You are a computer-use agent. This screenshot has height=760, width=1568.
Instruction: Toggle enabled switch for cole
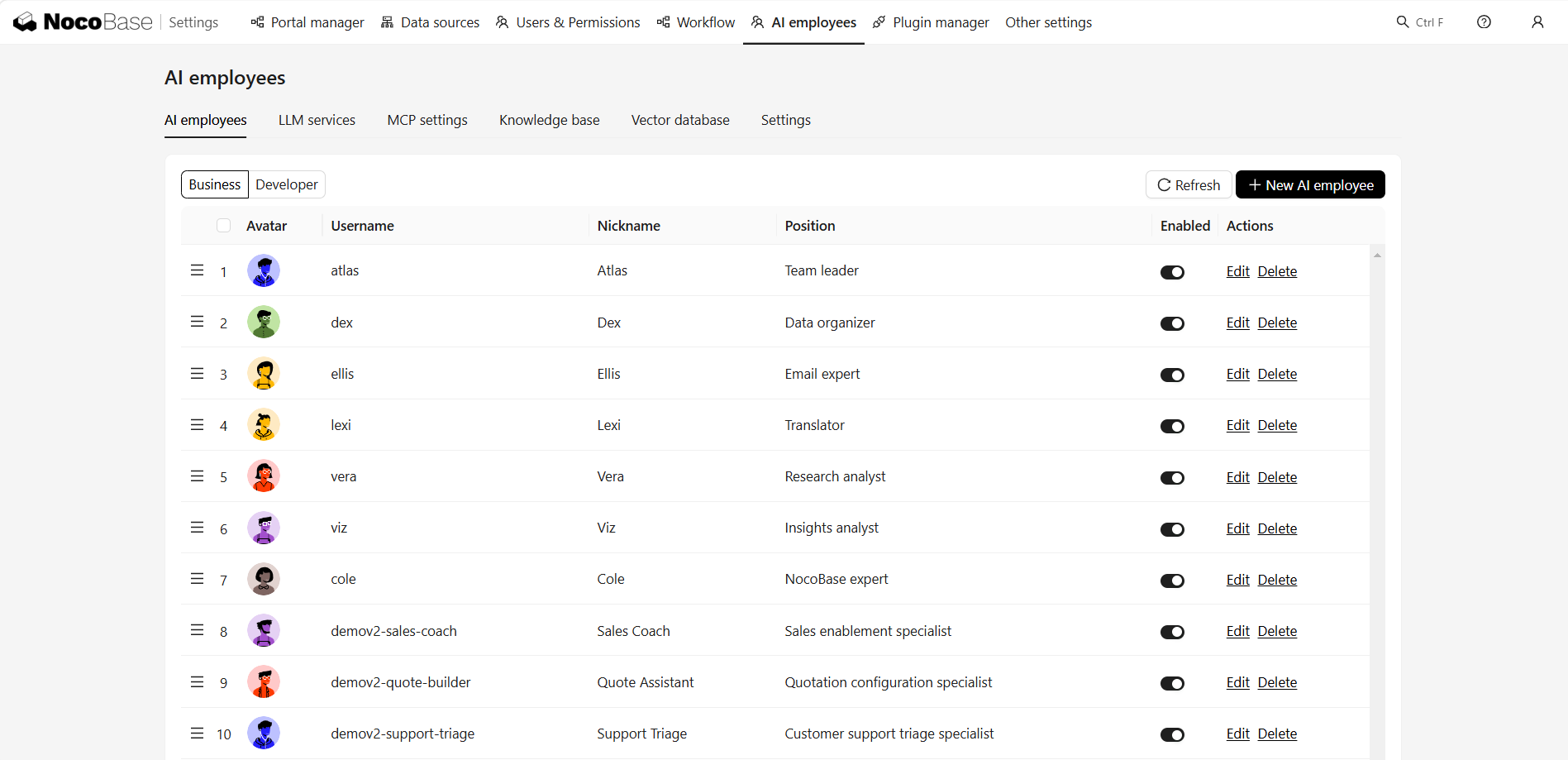point(1172,581)
